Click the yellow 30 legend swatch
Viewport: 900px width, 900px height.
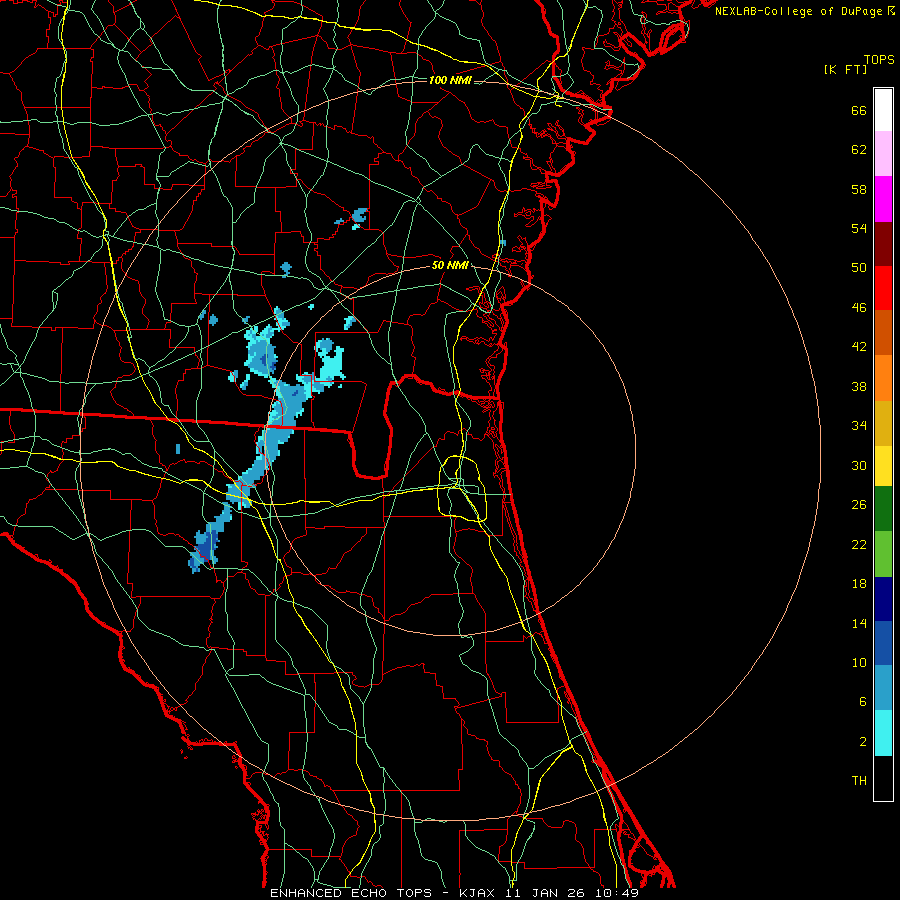[883, 466]
